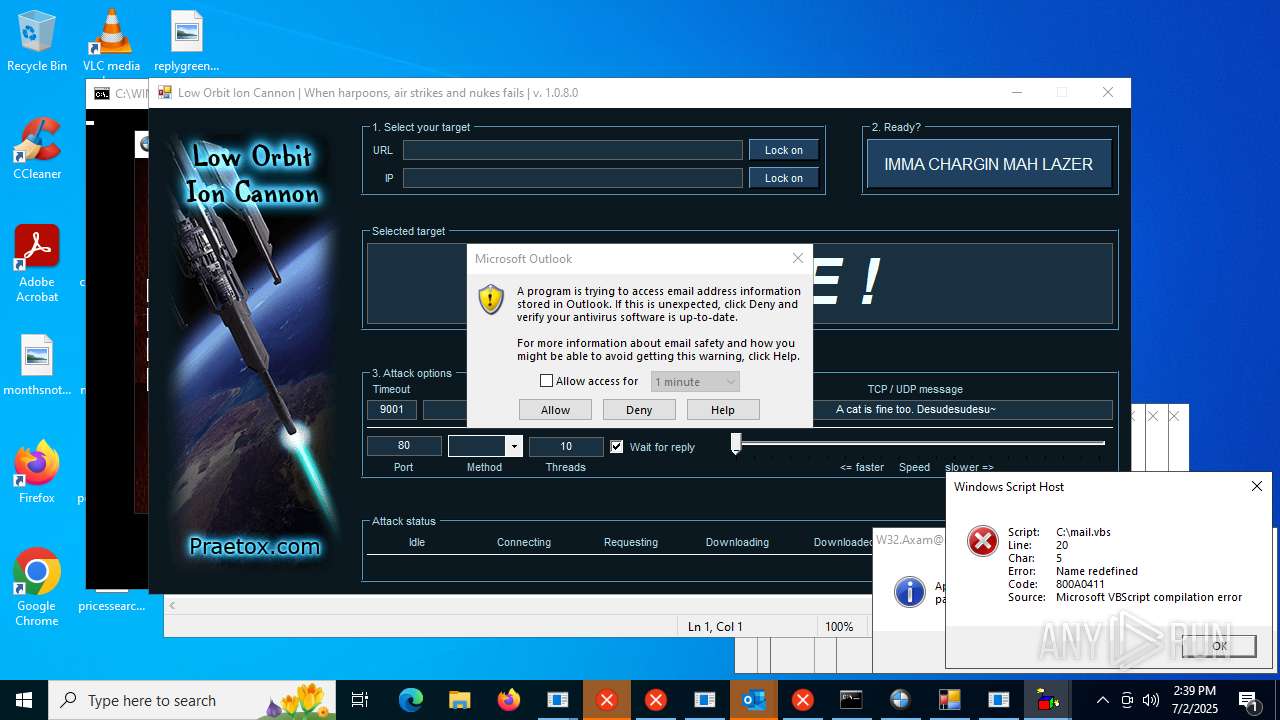Click the Ln 1, Col 1 status bar text
Screen dimensions: 1280x720
pos(715,627)
